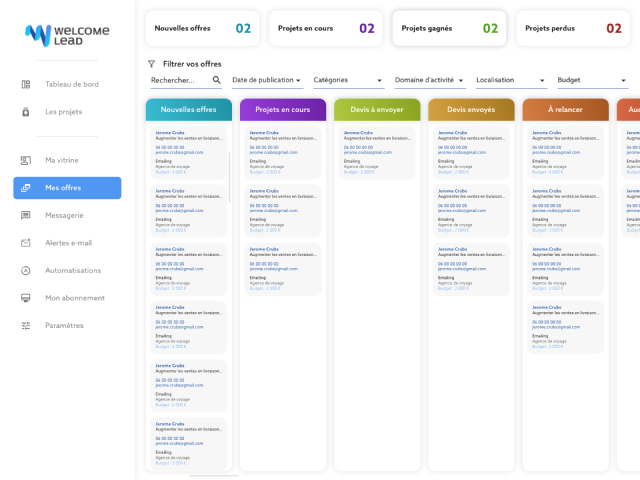
Task: Click the Ma vitrine sidebar icon
Action: (x=26, y=160)
